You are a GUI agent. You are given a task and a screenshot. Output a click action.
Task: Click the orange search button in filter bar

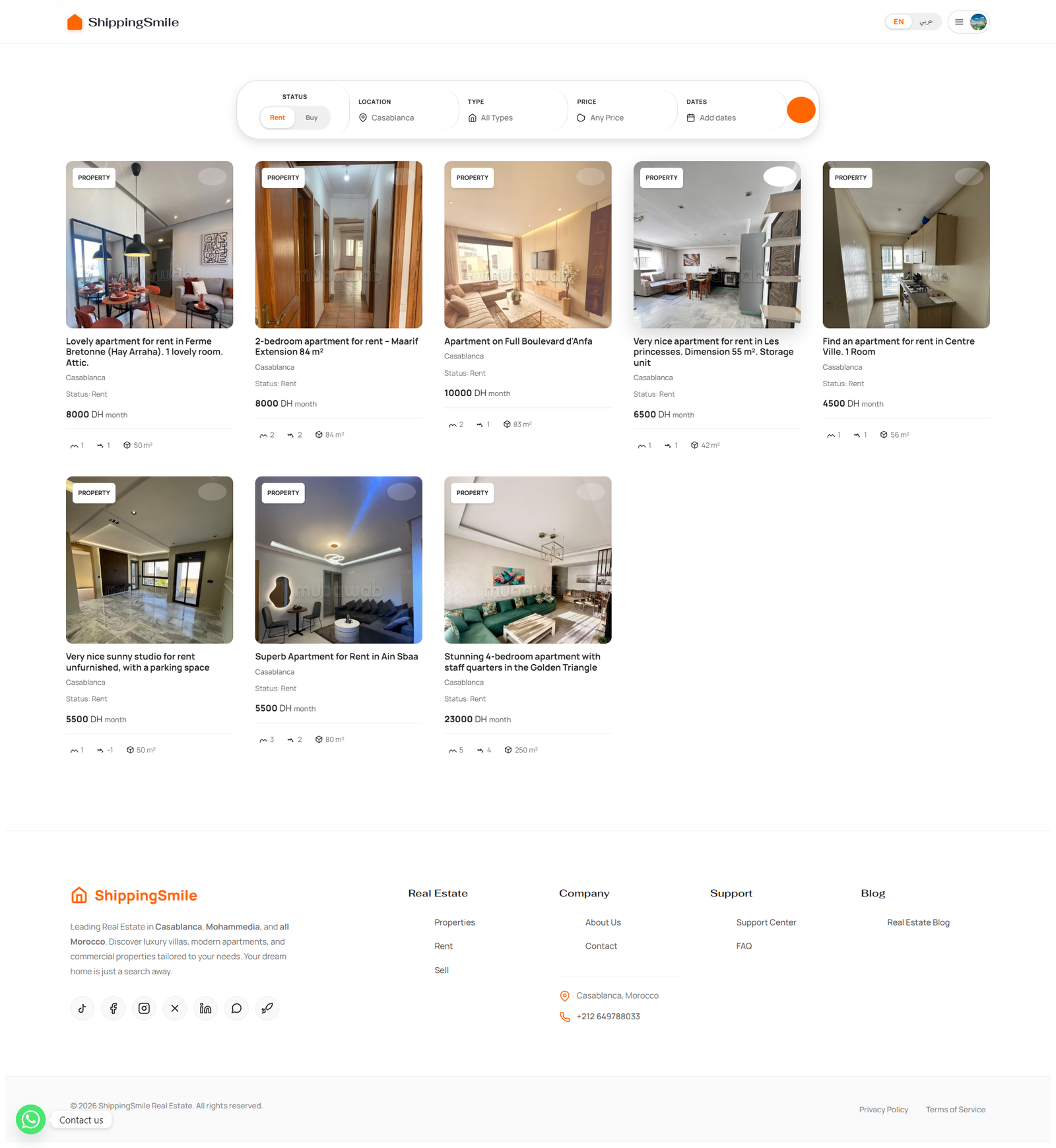pyautogui.click(x=801, y=110)
